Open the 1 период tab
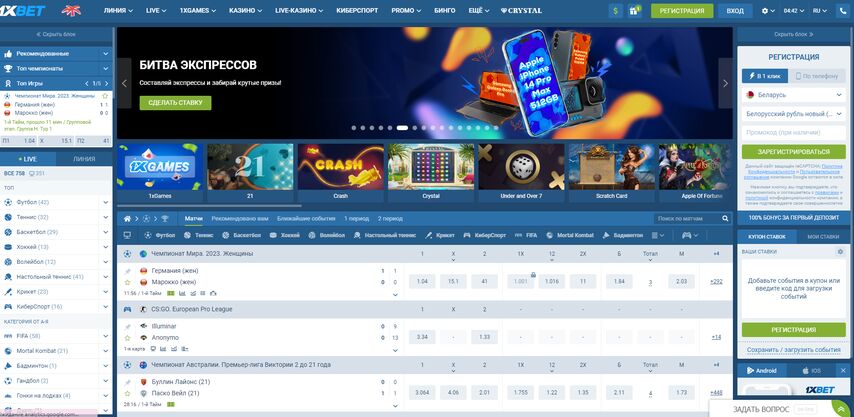 356,218
